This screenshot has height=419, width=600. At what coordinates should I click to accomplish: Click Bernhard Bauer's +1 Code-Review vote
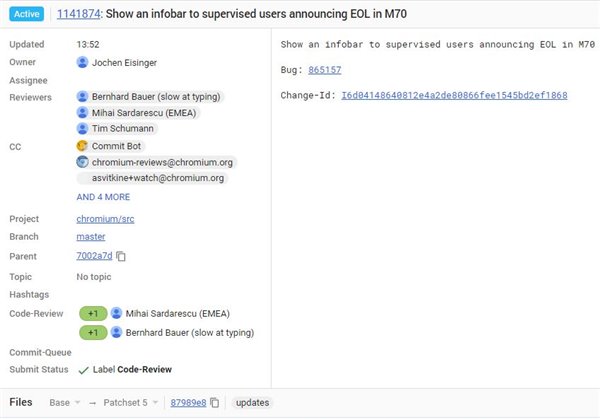93,333
